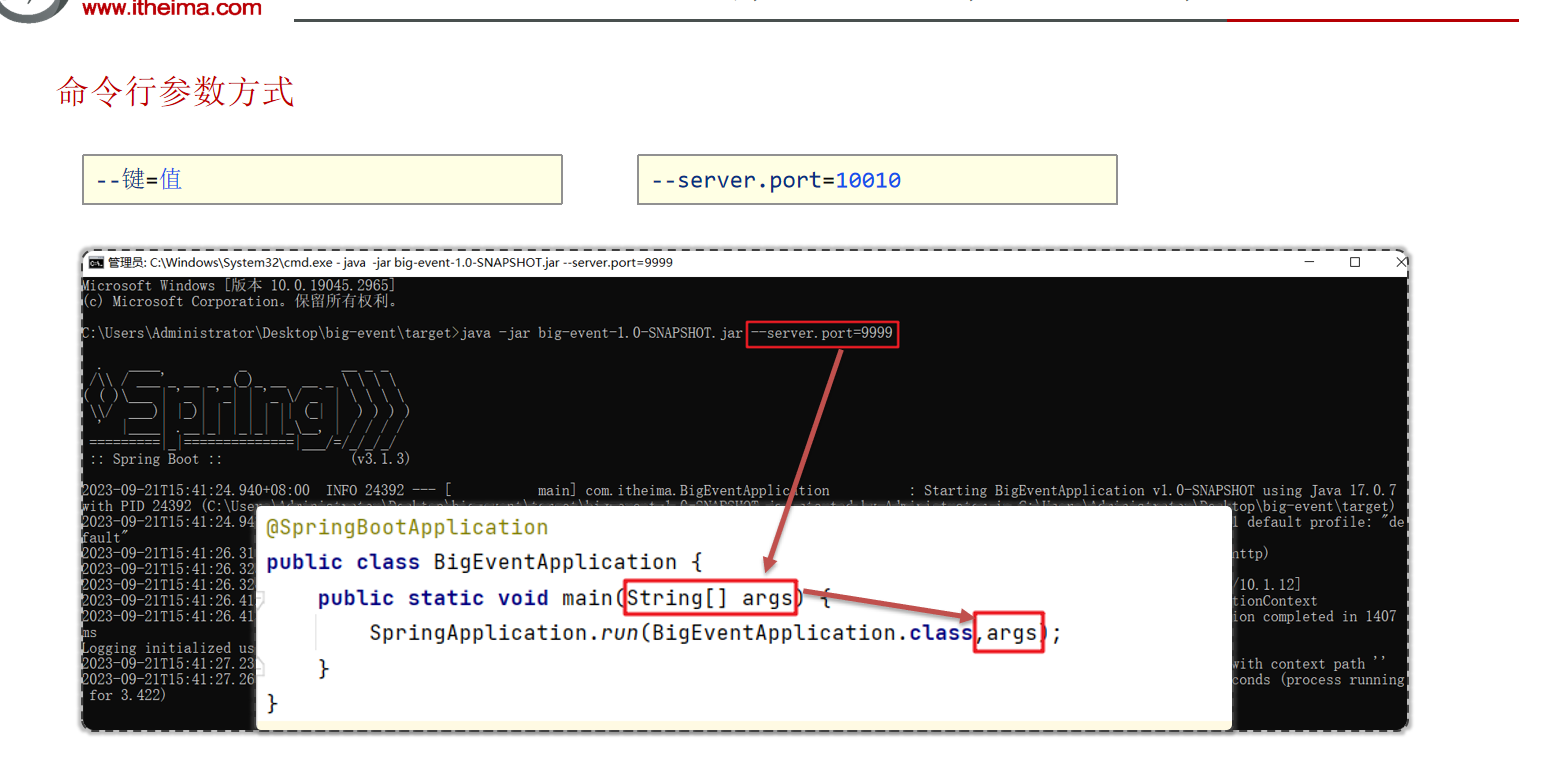Toggle the cmd window to fullscreen via maximize

(x=1355, y=262)
